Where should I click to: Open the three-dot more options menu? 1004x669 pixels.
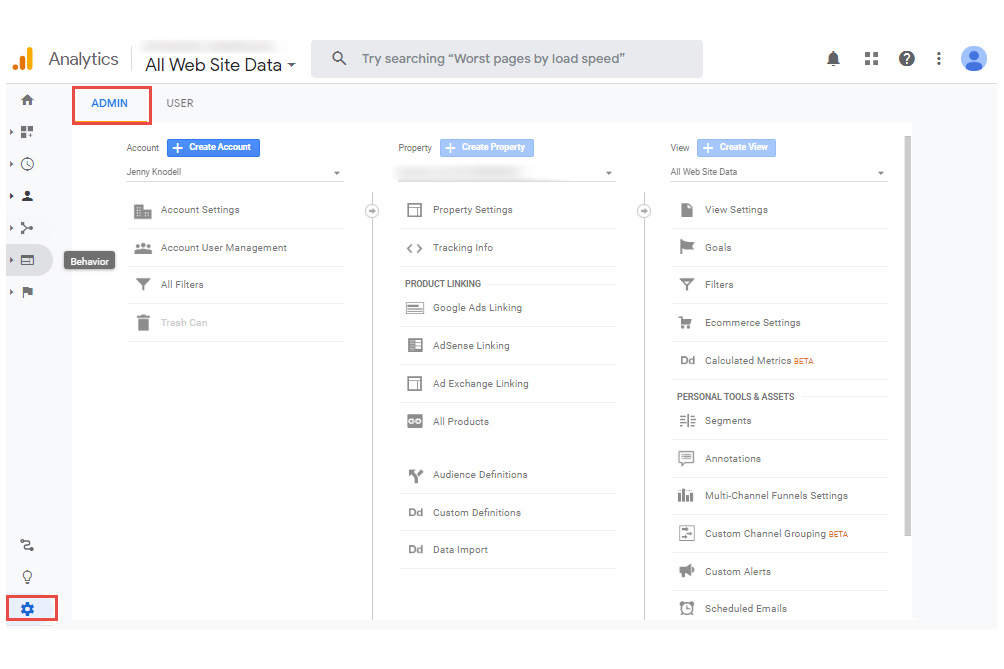tap(938, 59)
